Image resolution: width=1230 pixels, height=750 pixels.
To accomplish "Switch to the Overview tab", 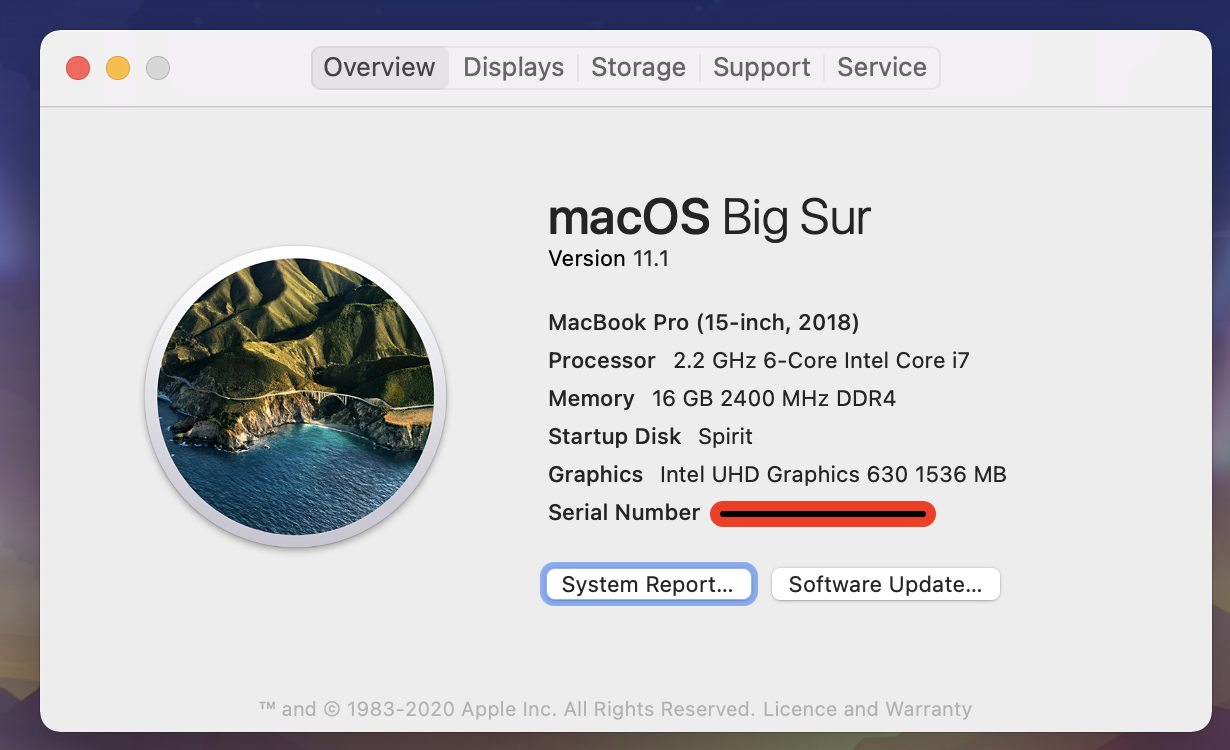I will pos(379,68).
